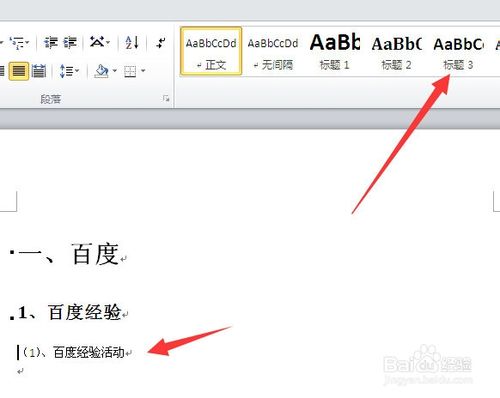The width and height of the screenshot is (500, 398).
Task: Toggle show/hide formatting marks
Action: tap(161, 43)
